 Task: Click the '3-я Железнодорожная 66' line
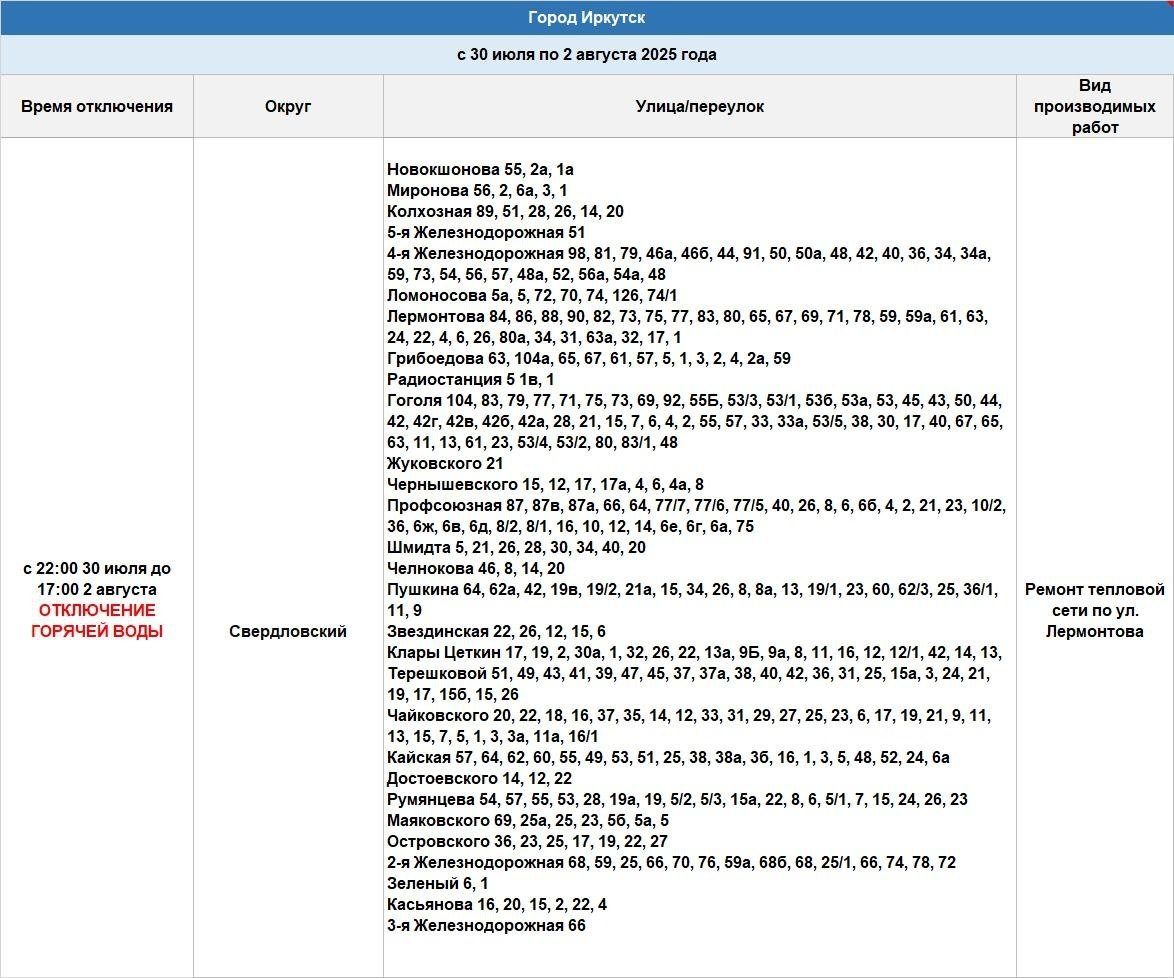pyautogui.click(x=486, y=924)
